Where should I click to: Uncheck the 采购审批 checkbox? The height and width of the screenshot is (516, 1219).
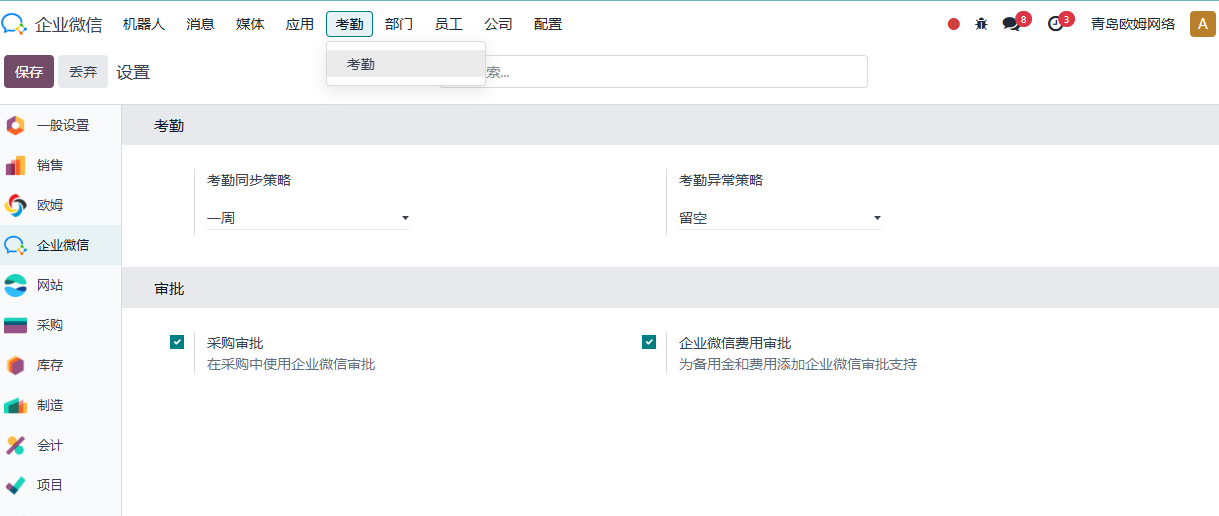tap(177, 342)
